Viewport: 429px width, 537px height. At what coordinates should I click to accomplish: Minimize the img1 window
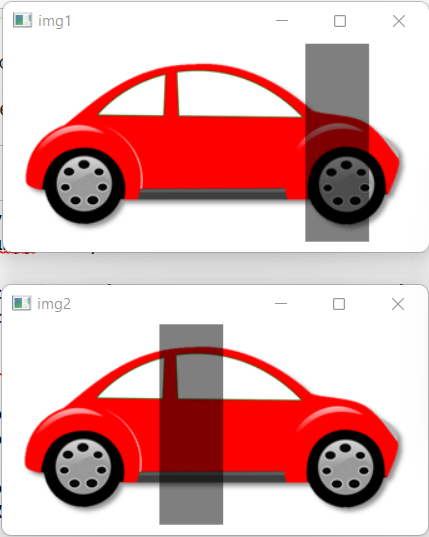(282, 21)
